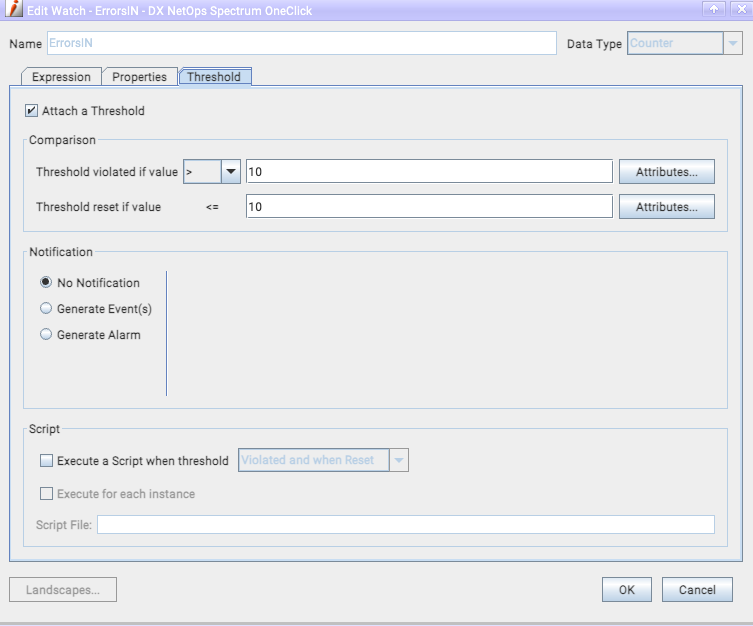Open the comparison operator dropdown

click(x=231, y=172)
